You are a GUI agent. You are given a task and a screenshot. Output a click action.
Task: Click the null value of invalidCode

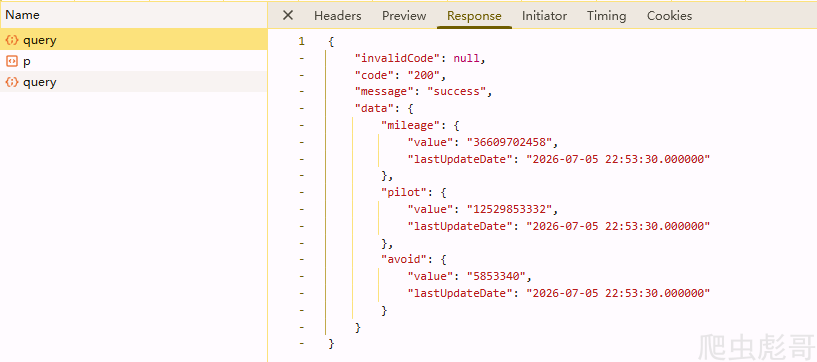click(x=466, y=58)
